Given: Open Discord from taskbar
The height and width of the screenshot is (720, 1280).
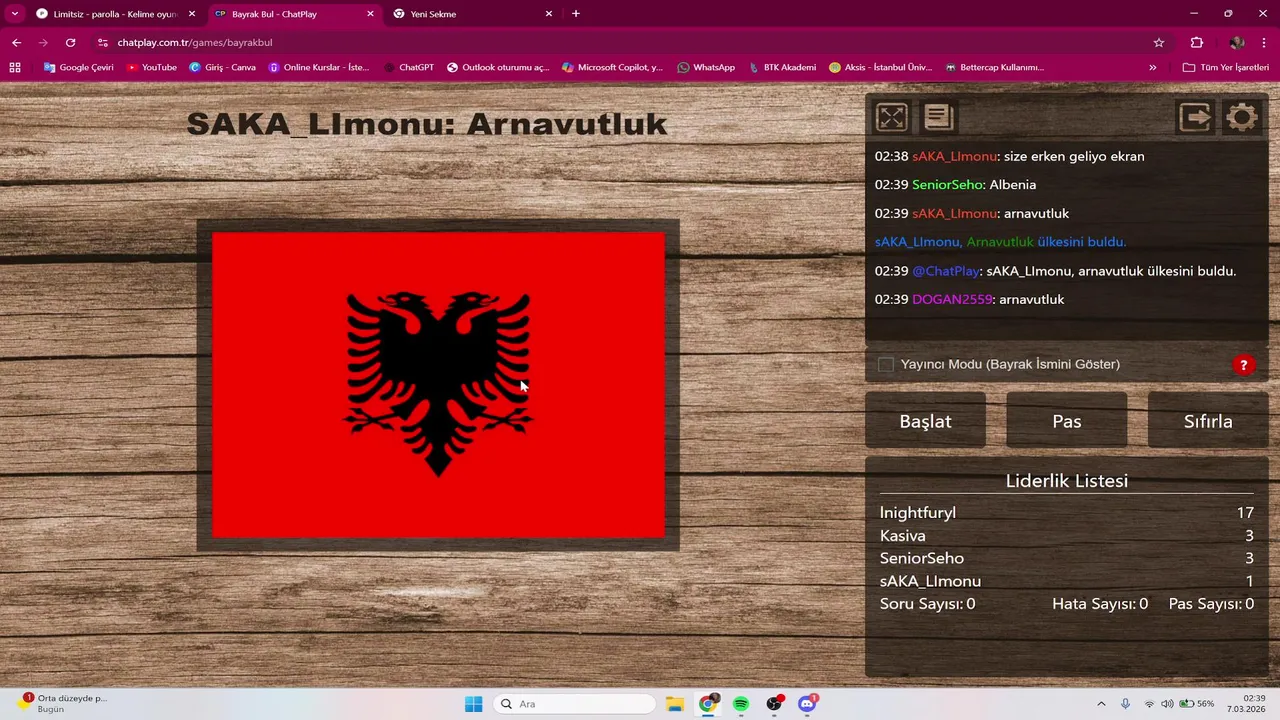Looking at the screenshot, I should click(x=807, y=704).
